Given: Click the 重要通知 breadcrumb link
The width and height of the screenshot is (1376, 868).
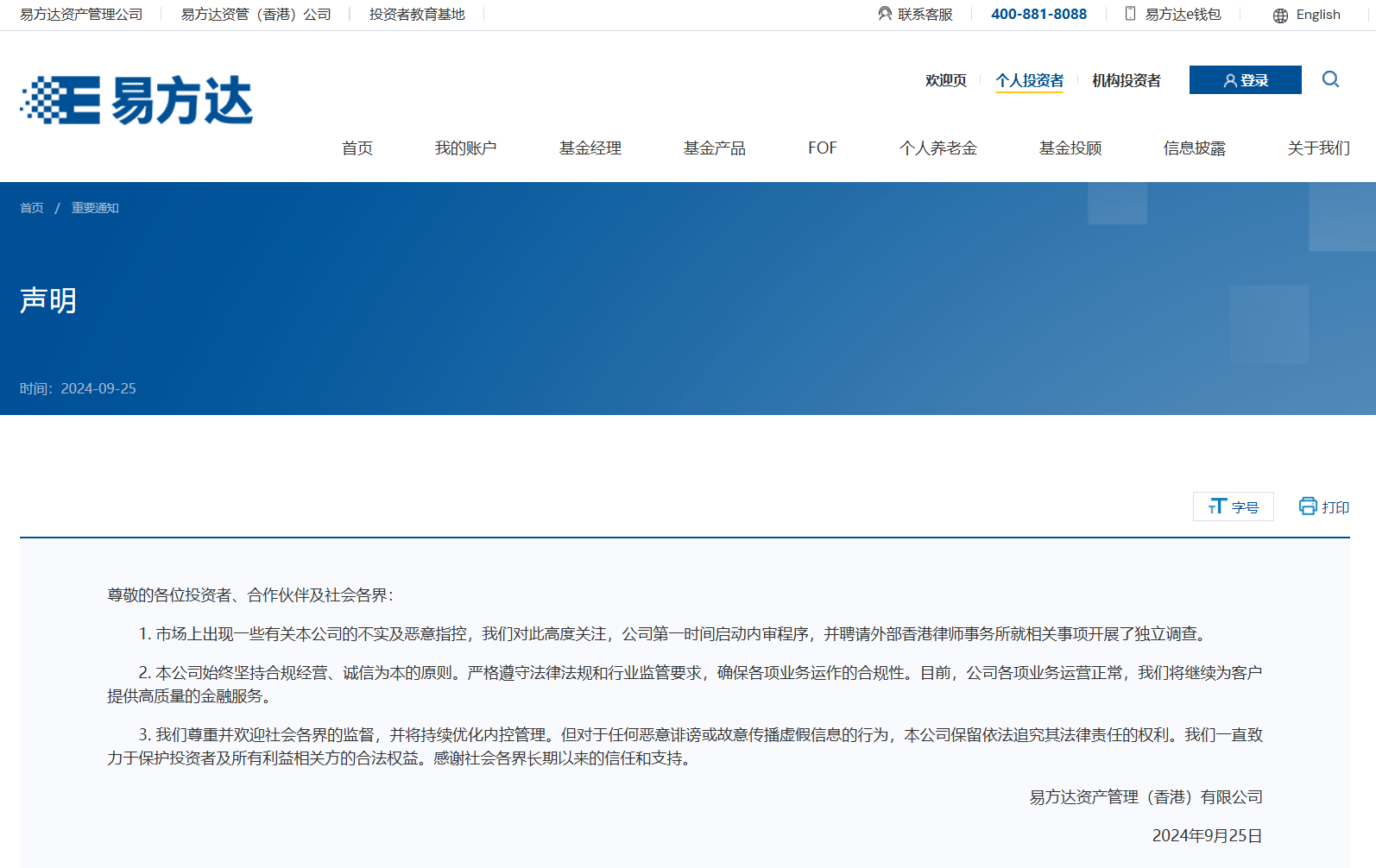Looking at the screenshot, I should [x=95, y=208].
